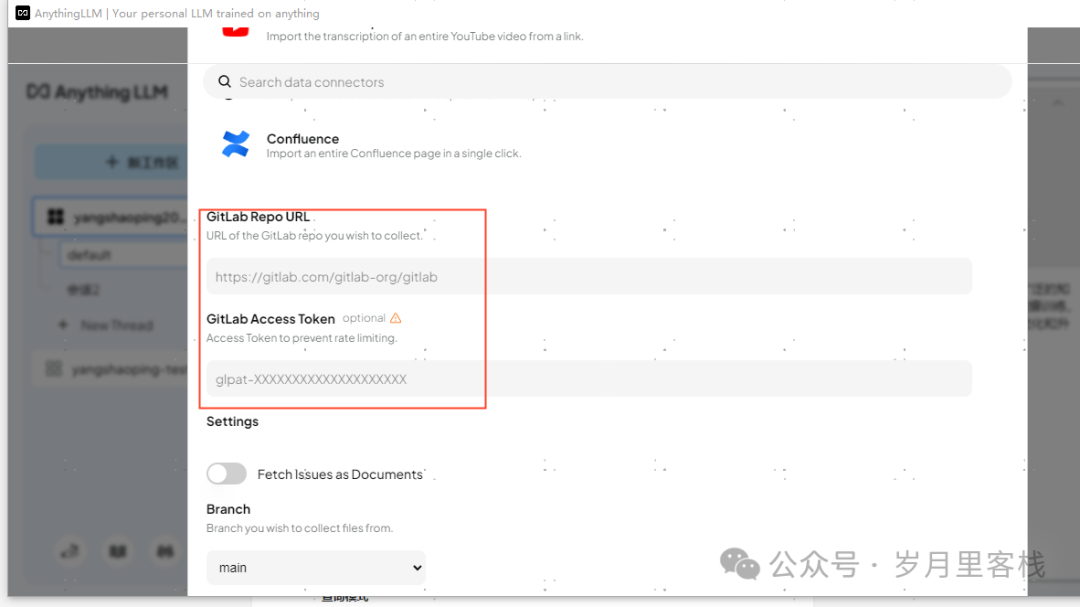This screenshot has width=1080, height=607.
Task: Select the Confluence connector icon
Action: click(x=236, y=145)
